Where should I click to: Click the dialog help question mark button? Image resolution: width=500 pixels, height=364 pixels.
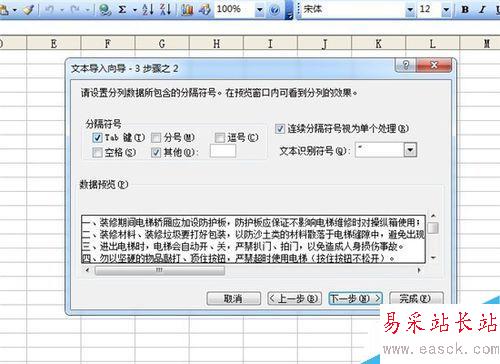pyautogui.click(x=406, y=65)
